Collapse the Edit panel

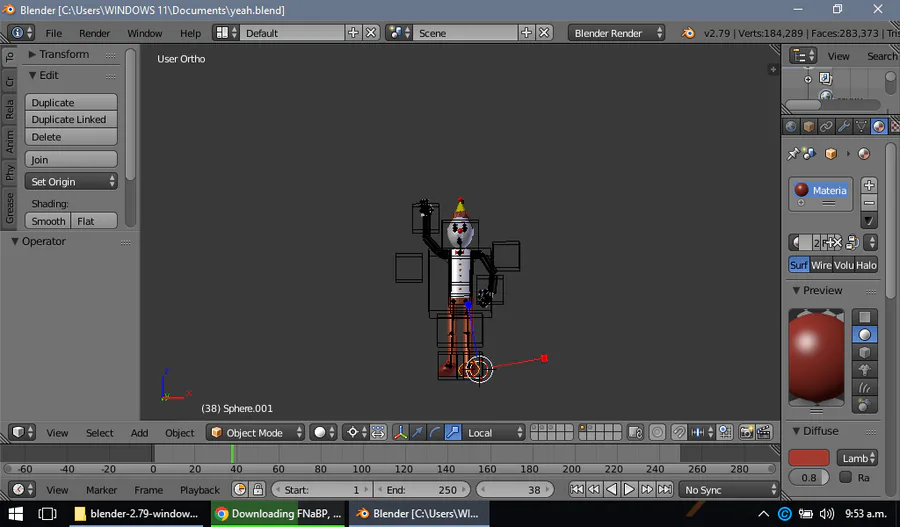49,75
